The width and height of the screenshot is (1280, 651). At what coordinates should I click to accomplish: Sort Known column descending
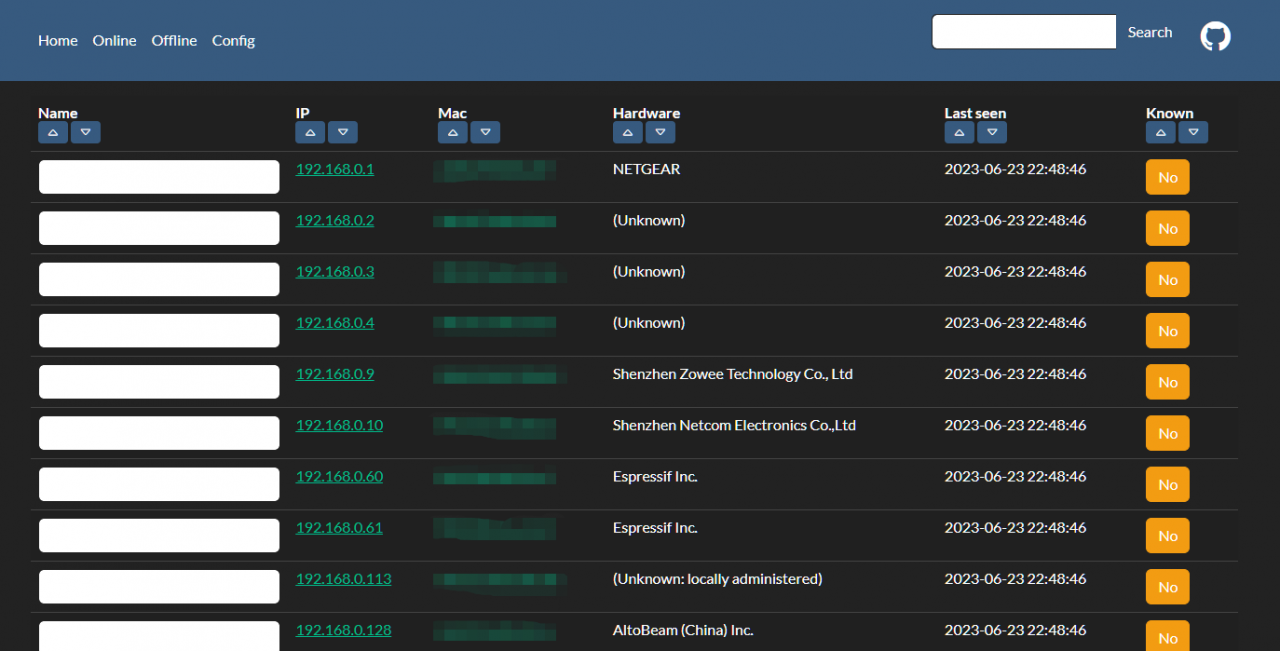(x=1193, y=132)
